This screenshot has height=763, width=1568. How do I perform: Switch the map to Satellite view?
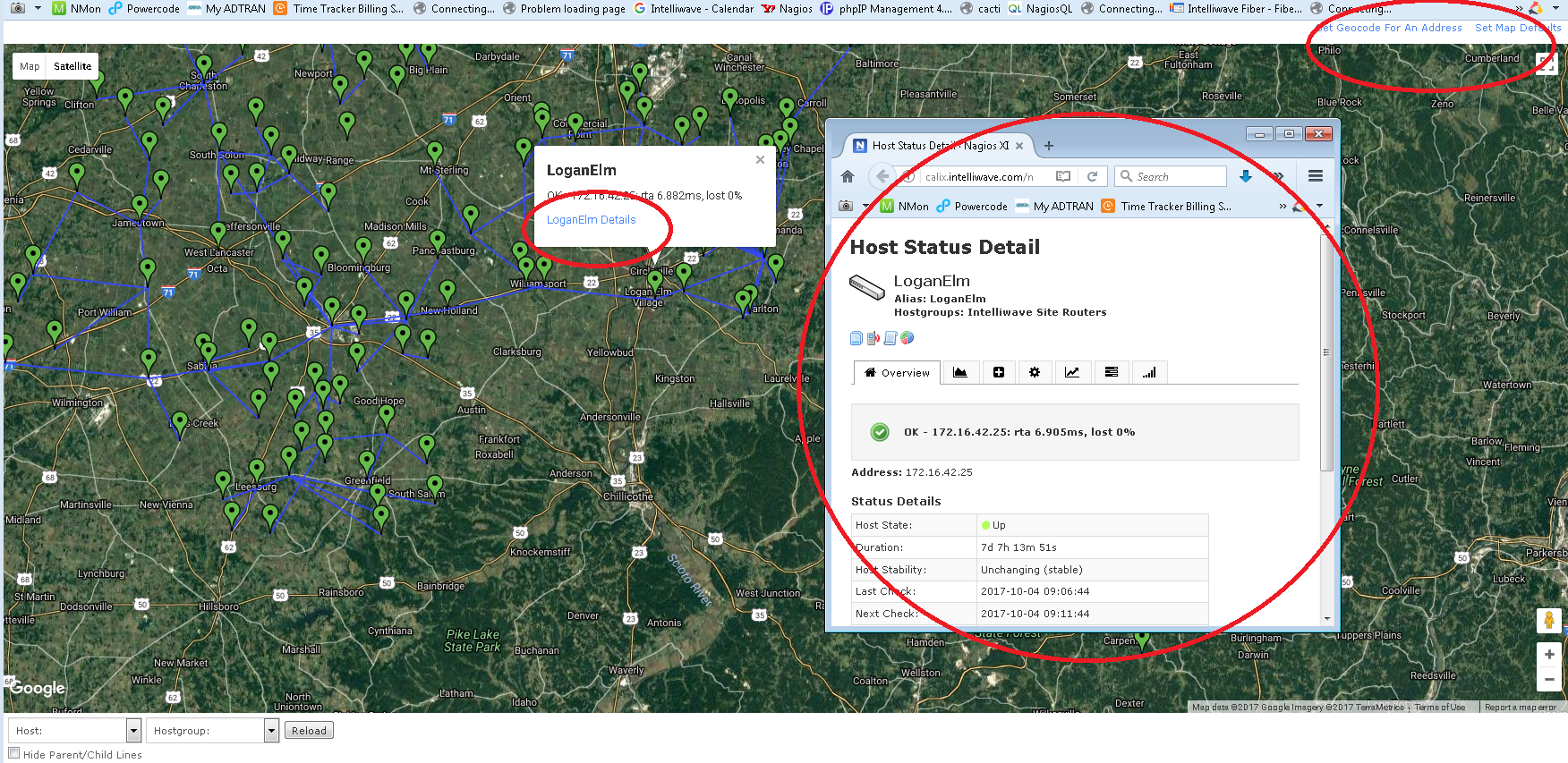[x=72, y=66]
